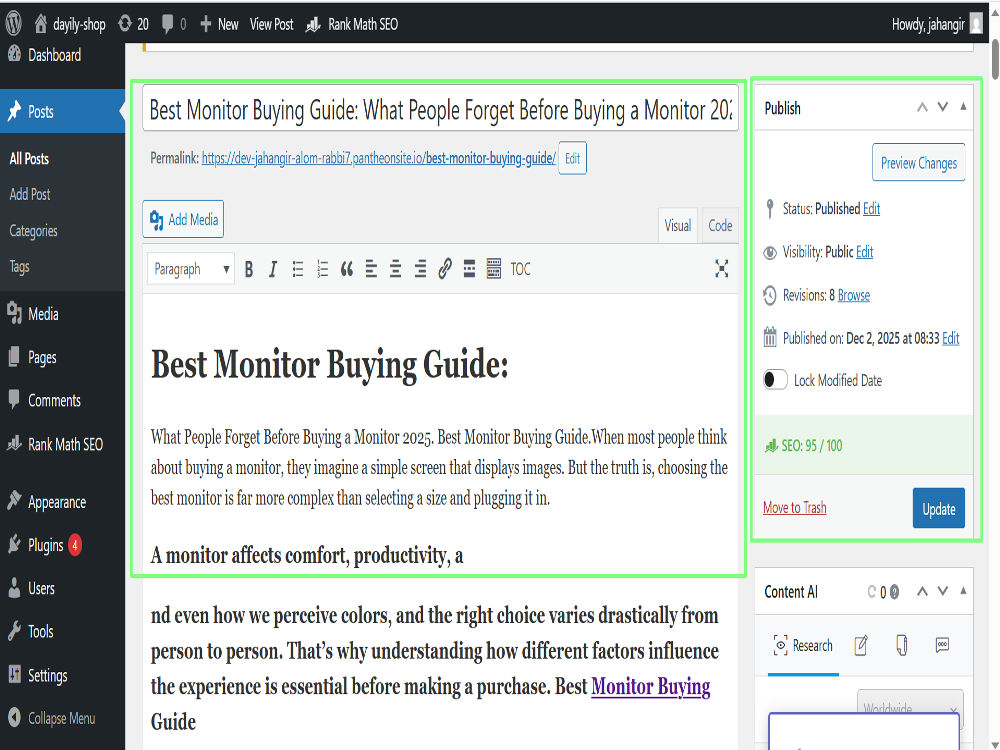The image size is (1000, 750).
Task: Switch to the Code editor tab
Action: [x=720, y=226]
